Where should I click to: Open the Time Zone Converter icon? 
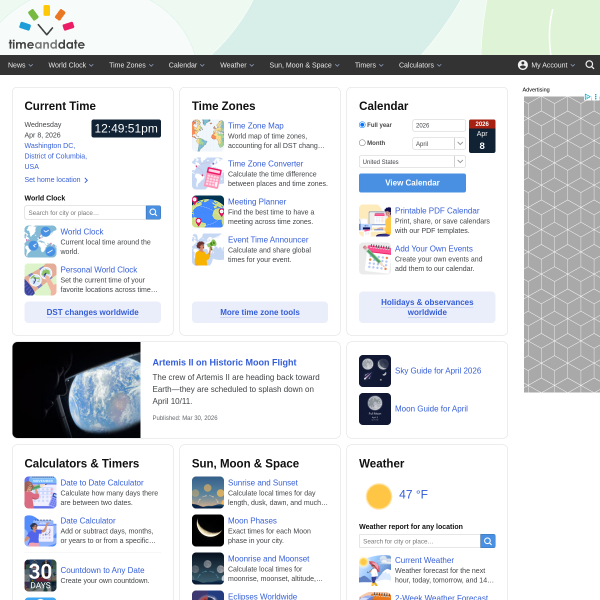pyautogui.click(x=208, y=173)
